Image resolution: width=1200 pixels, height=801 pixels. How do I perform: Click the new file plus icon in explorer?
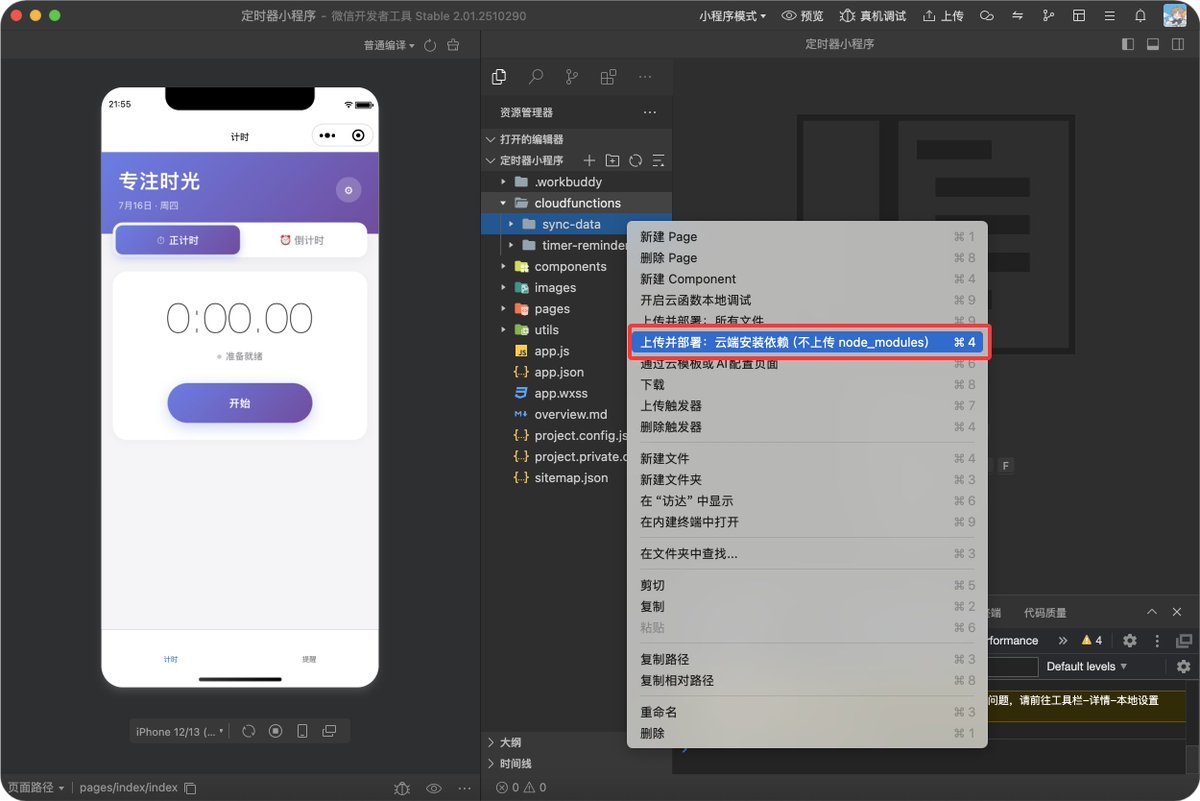click(x=589, y=160)
